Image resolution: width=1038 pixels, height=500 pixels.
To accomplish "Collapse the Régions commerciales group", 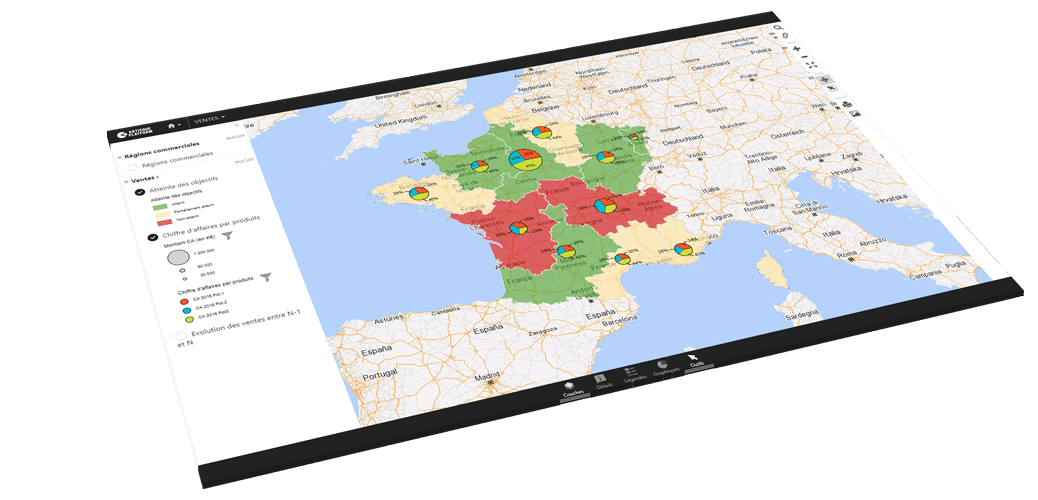I will point(119,158).
